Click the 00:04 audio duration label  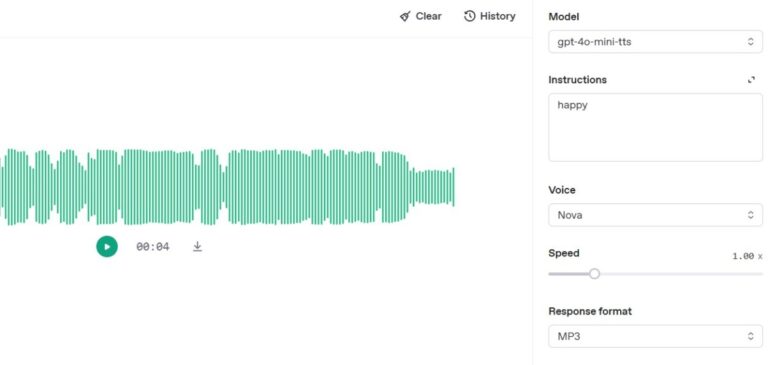point(153,247)
